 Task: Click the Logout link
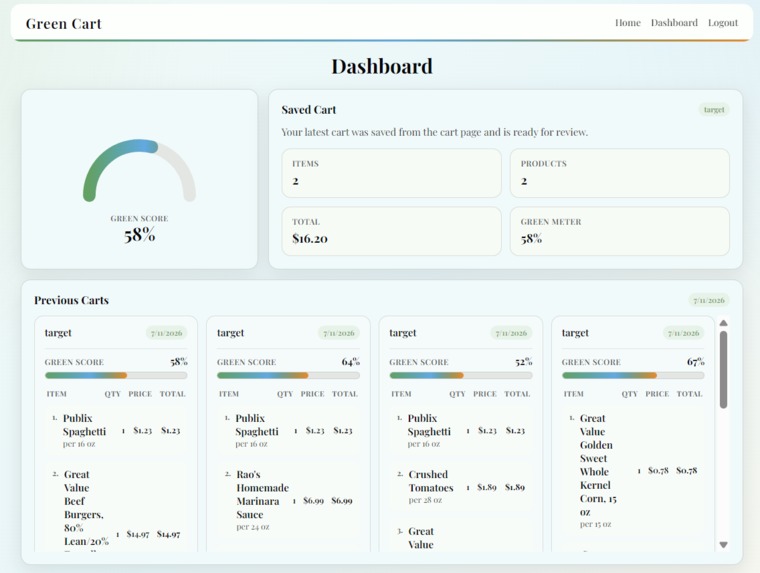coord(723,23)
